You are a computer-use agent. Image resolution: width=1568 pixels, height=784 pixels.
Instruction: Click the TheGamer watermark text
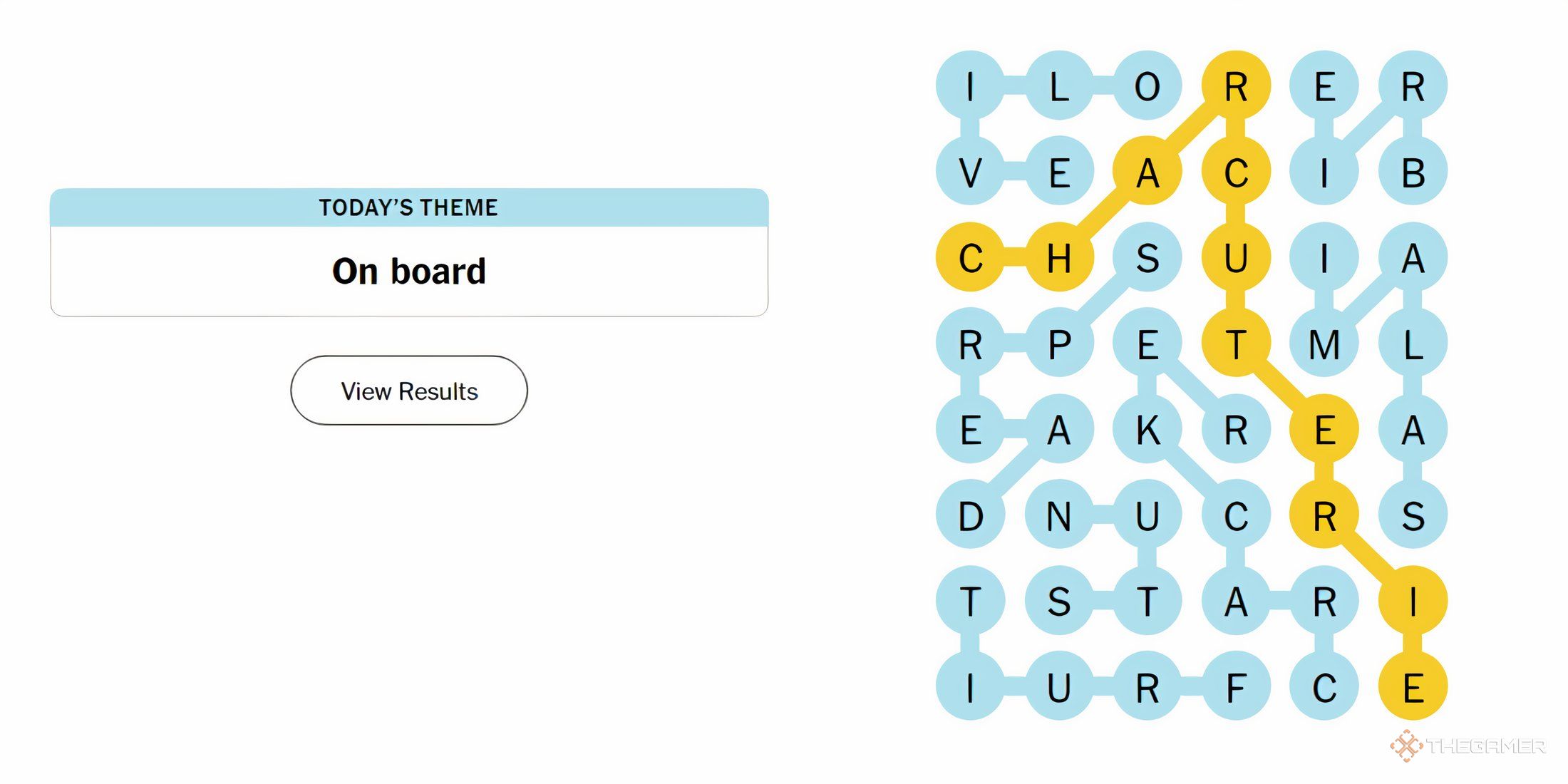click(1486, 746)
